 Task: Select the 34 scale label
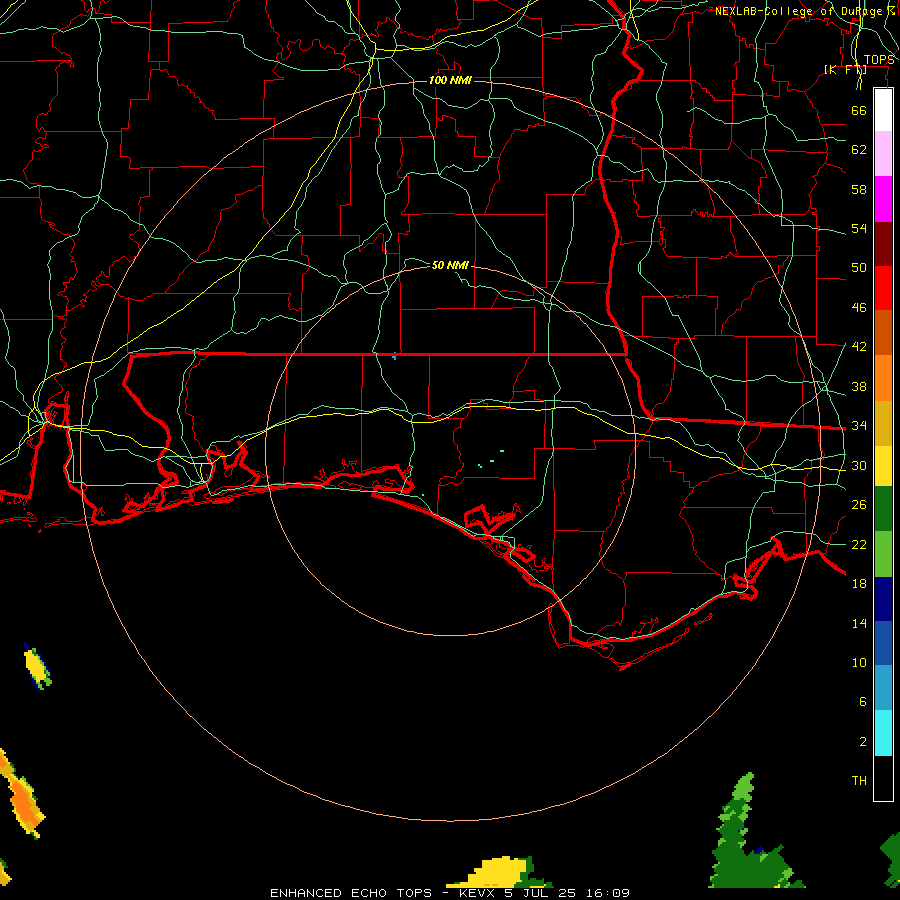pos(859,425)
